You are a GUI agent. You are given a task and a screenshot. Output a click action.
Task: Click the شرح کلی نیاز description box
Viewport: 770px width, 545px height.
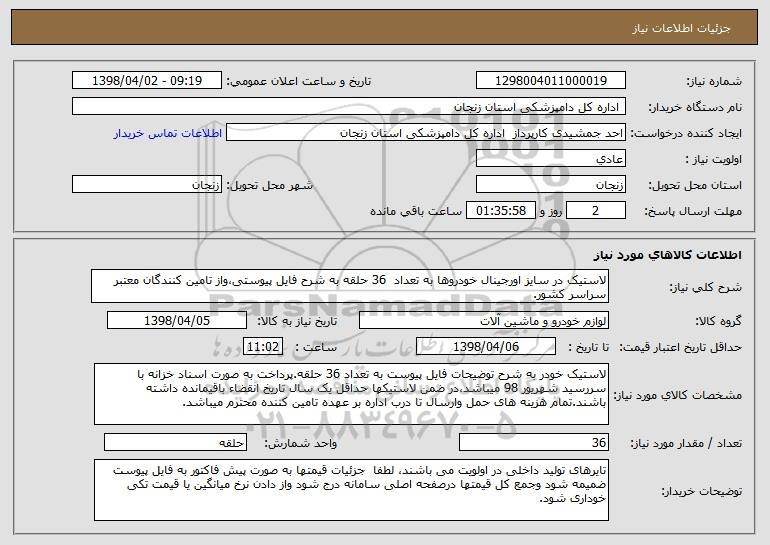(x=350, y=286)
